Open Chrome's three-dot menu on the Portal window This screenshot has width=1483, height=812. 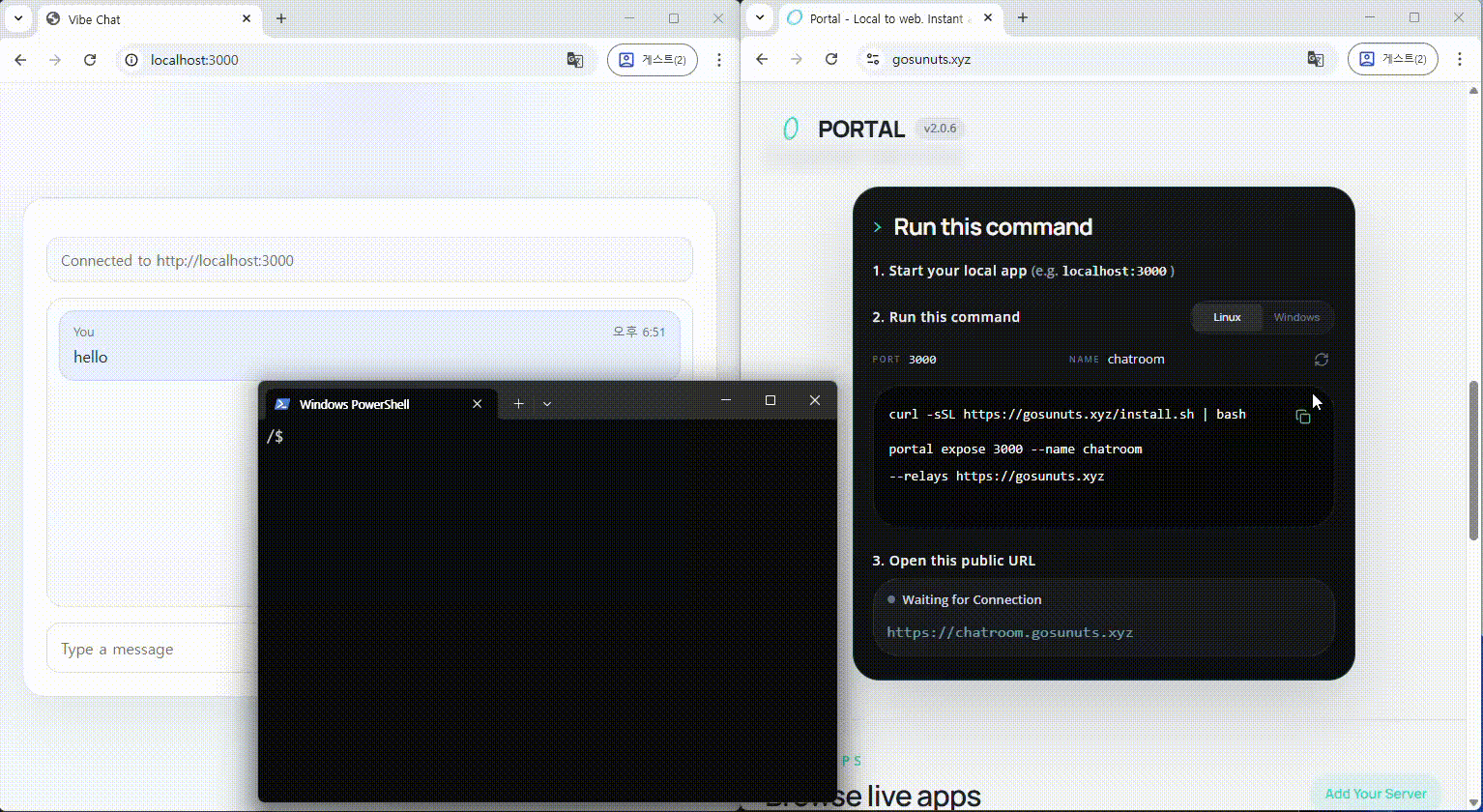tap(1461, 59)
